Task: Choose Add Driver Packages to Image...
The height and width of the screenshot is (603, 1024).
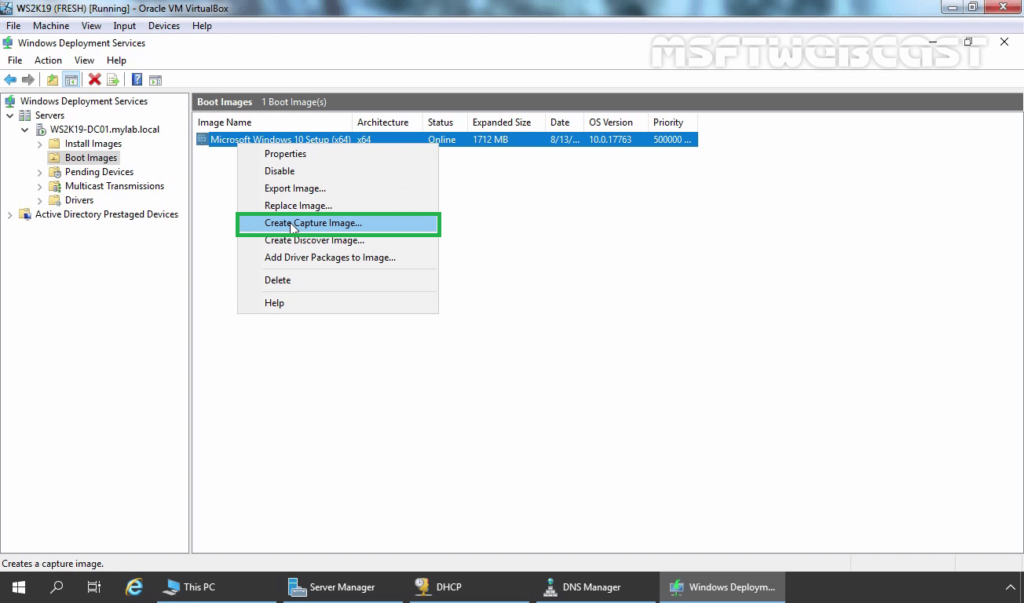Action: click(338, 257)
